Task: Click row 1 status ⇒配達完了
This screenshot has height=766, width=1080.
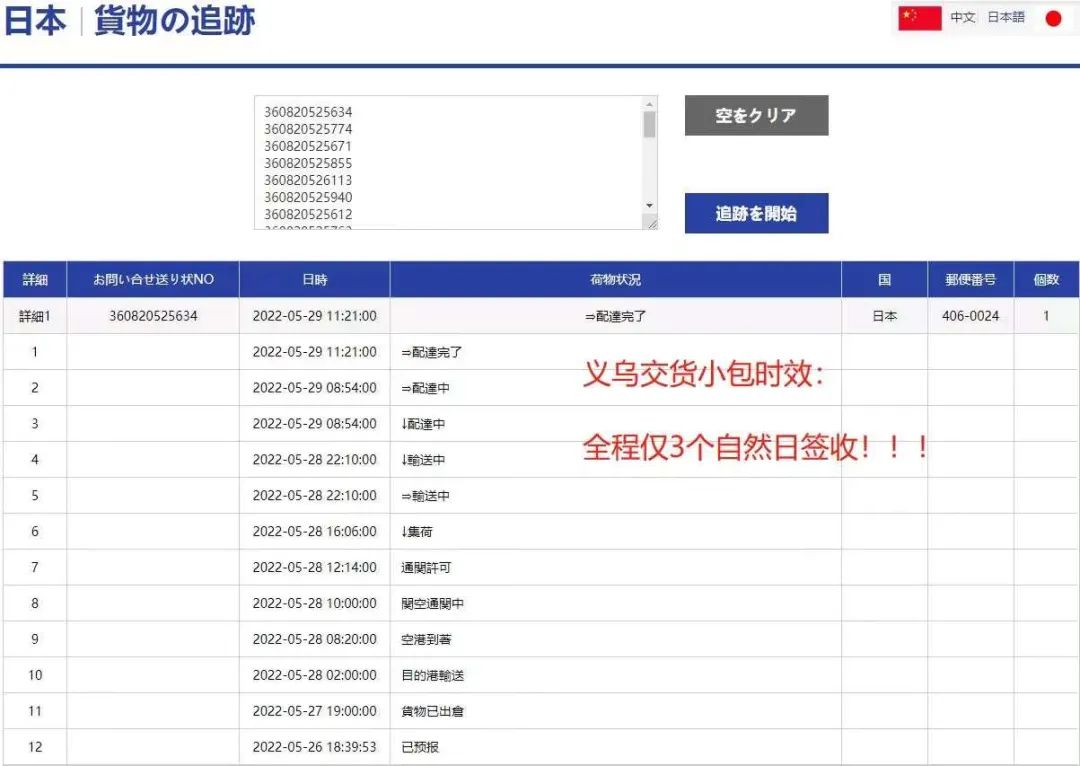Action: (x=432, y=352)
